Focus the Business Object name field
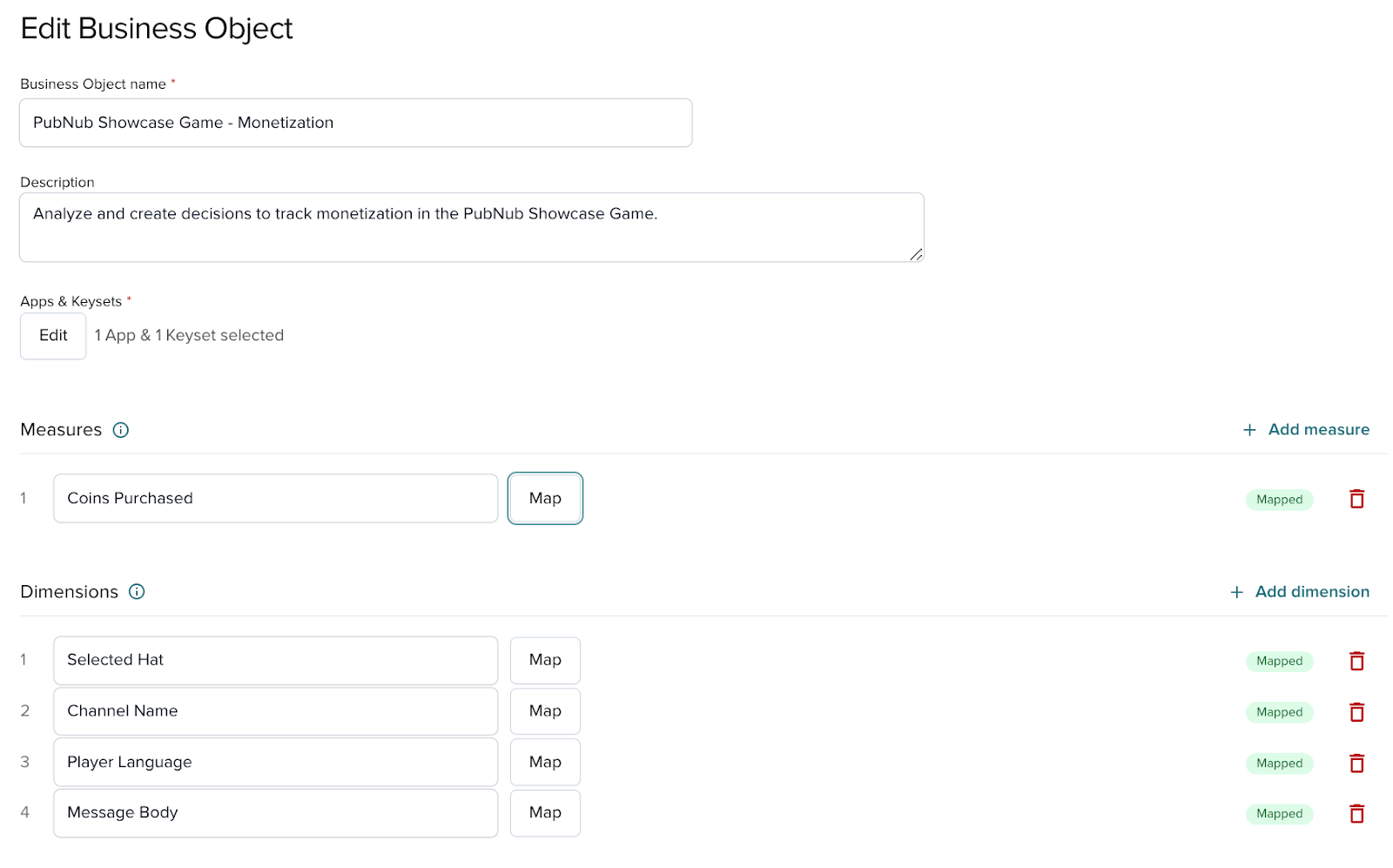Viewport: 1393px width, 868px height. pos(355,123)
